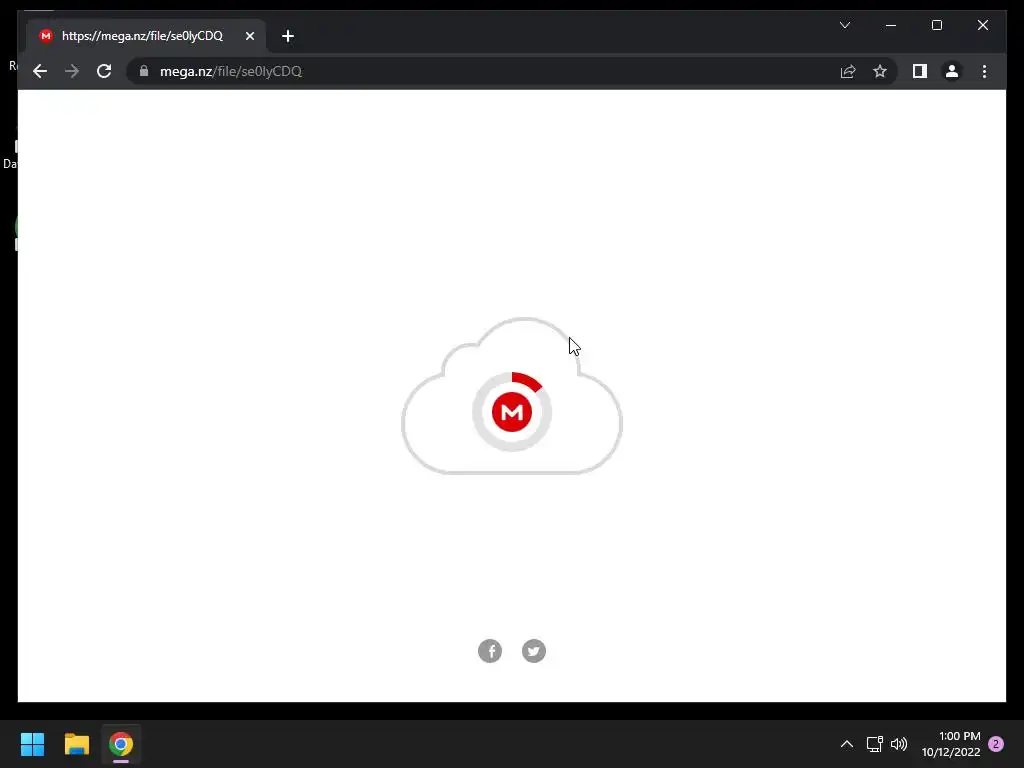The height and width of the screenshot is (768, 1024).
Task: Open notifications badge showing 2
Action: (x=996, y=744)
